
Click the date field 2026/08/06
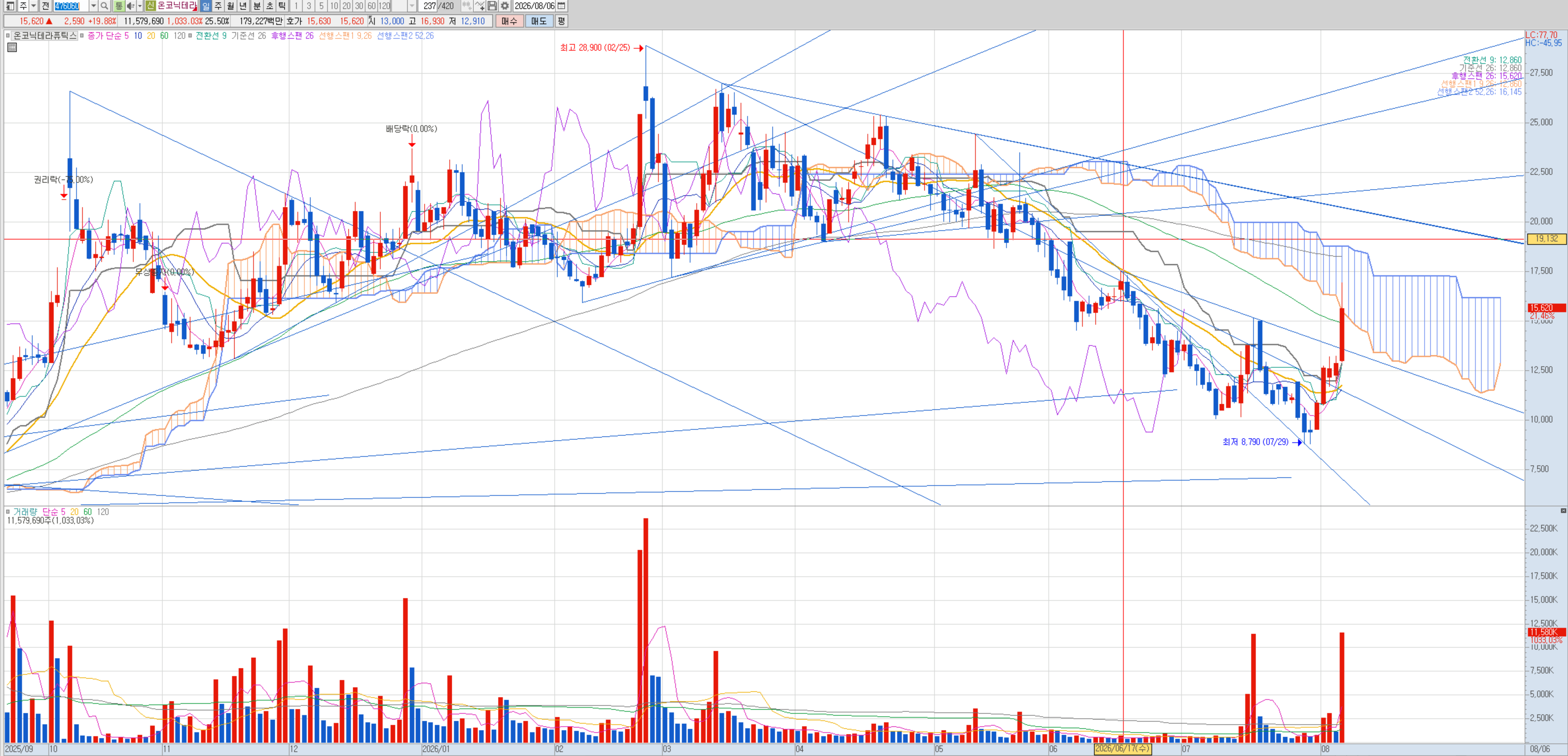[x=535, y=6]
